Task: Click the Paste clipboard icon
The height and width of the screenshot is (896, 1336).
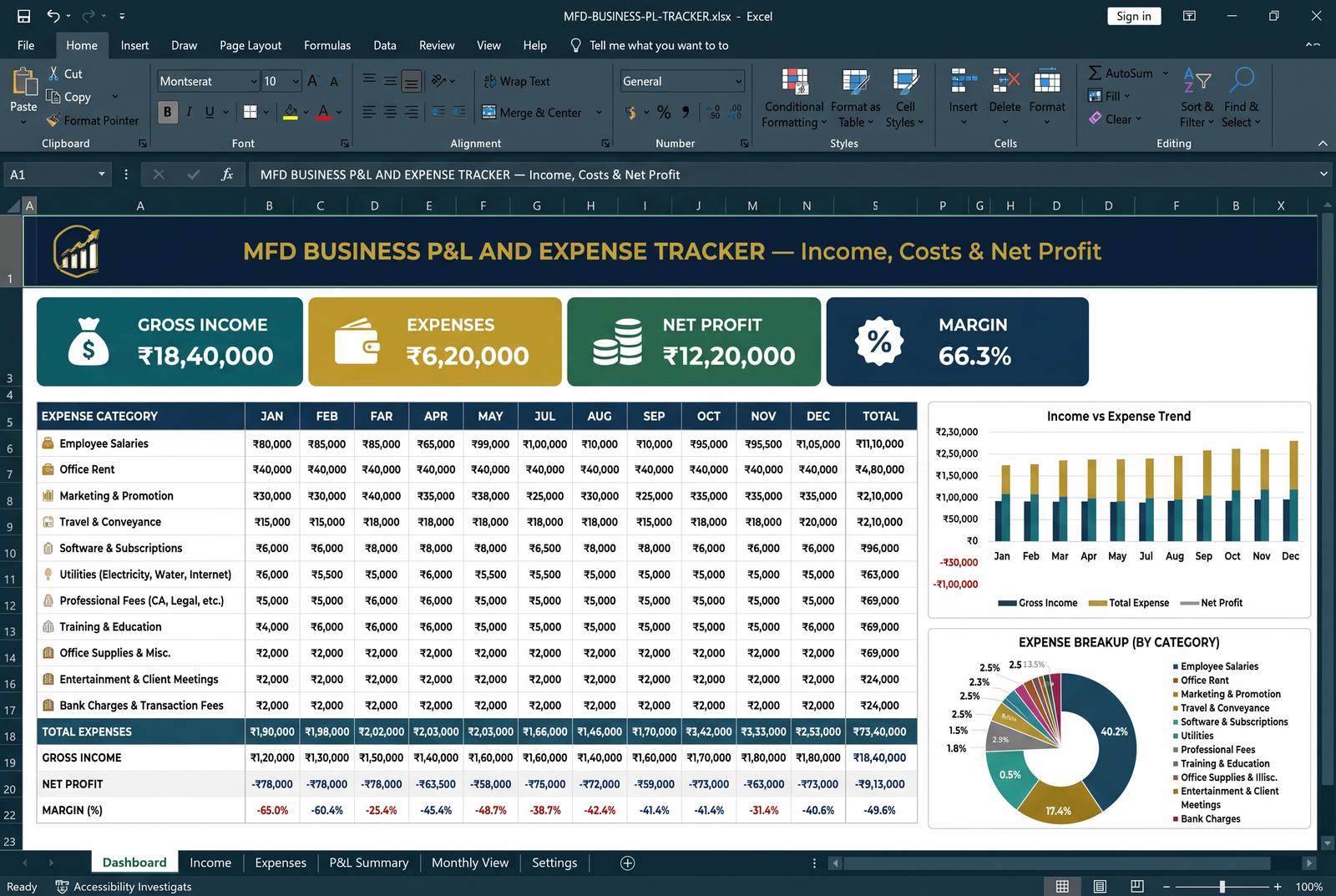Action: [24, 82]
